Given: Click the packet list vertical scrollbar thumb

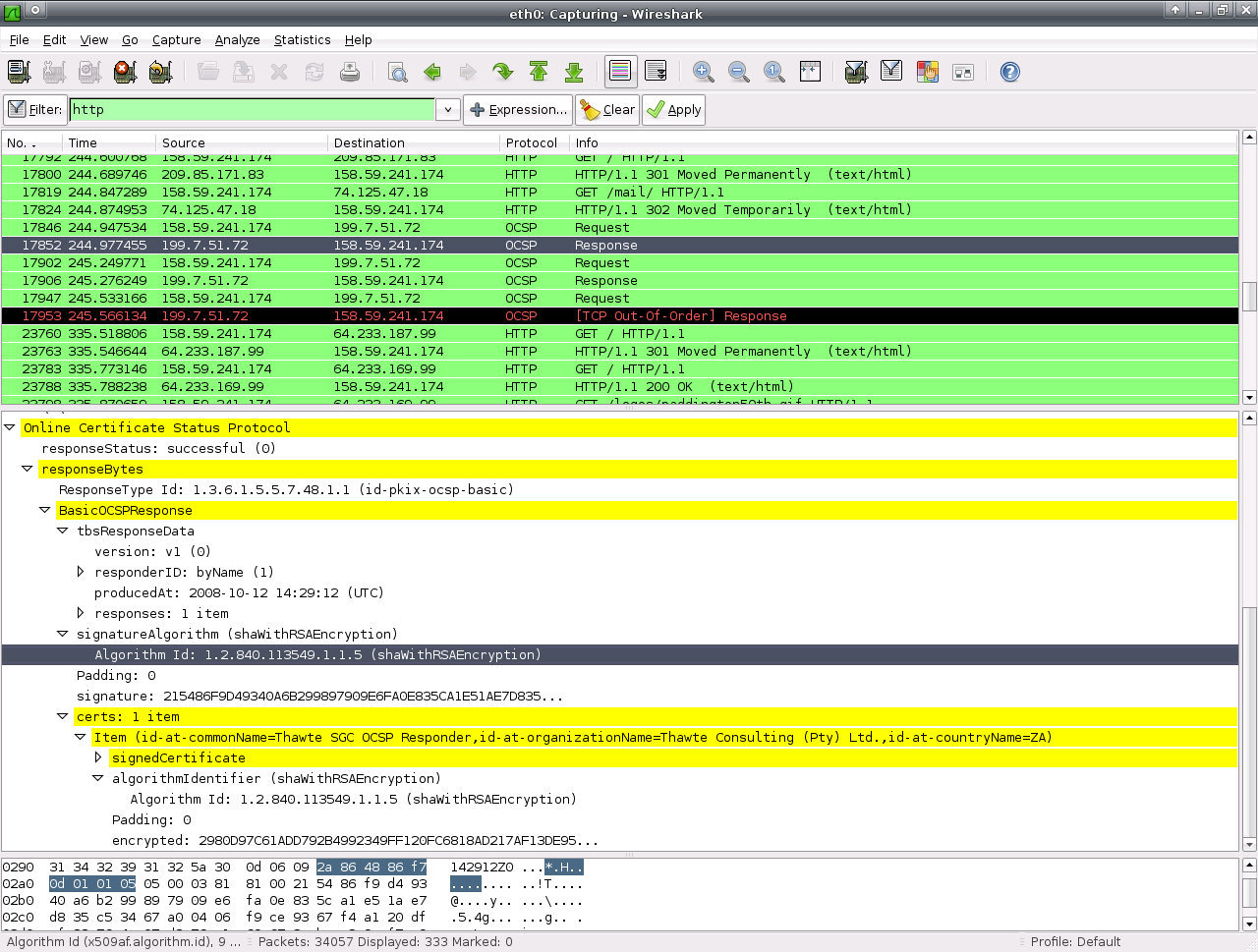Looking at the screenshot, I should pyautogui.click(x=1249, y=297).
